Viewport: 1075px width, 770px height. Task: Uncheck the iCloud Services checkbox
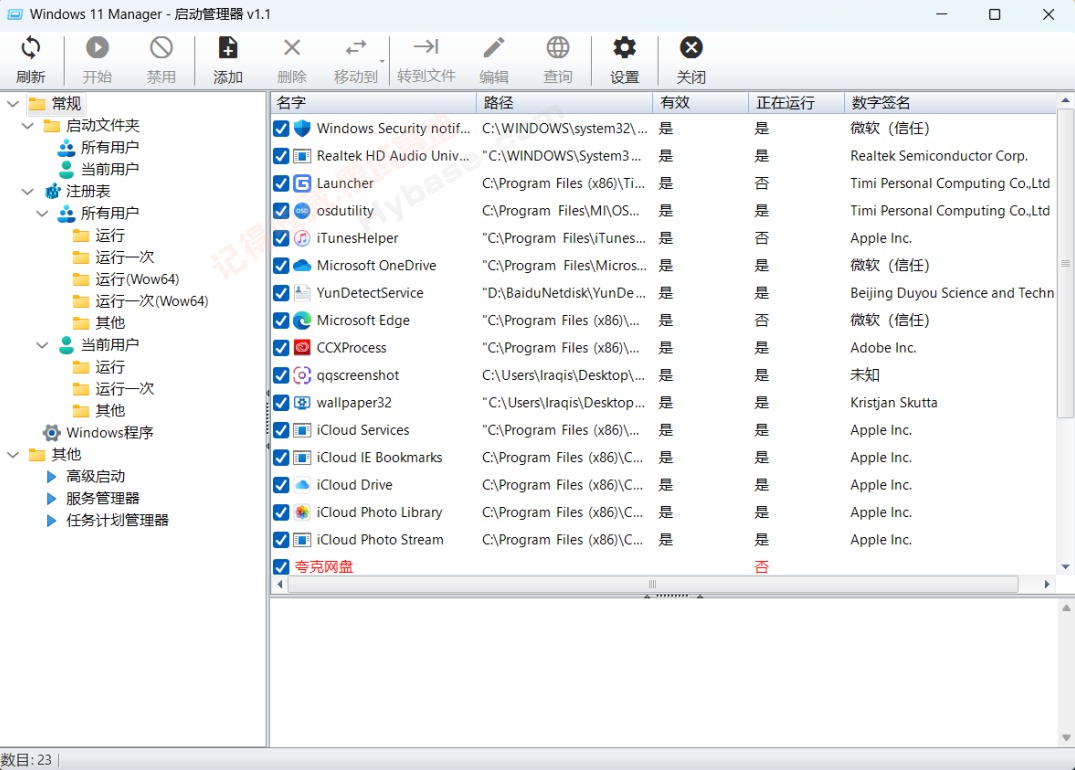pos(281,430)
